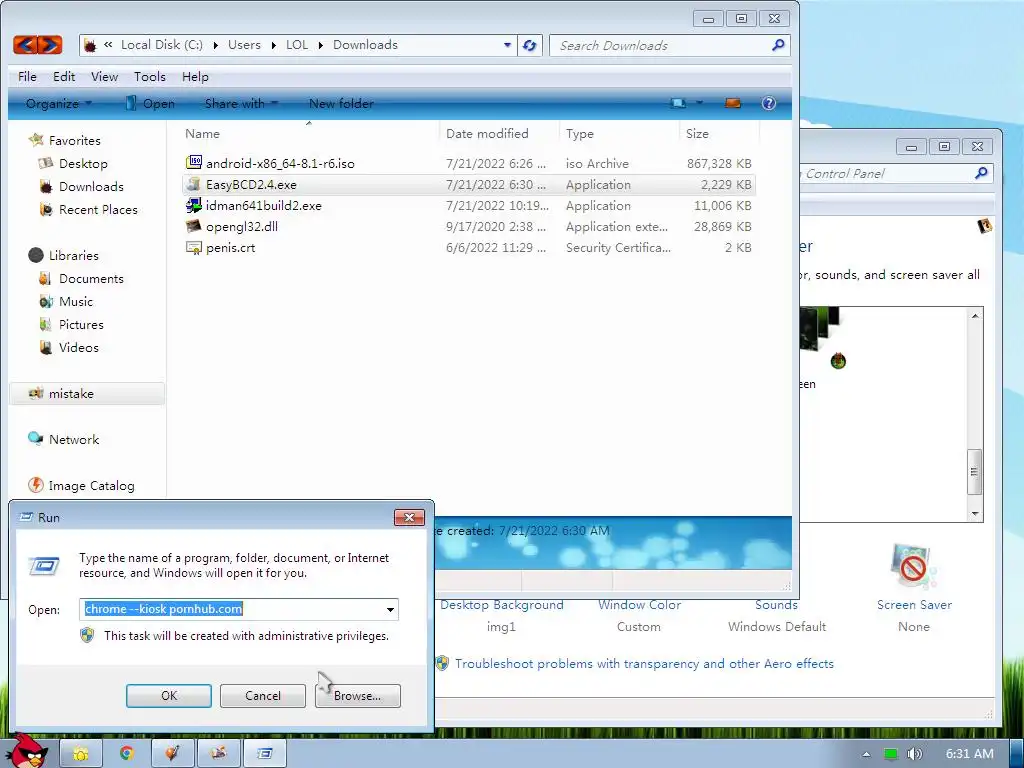This screenshot has width=1024, height=768.
Task: Click the New folder button
Action: click(341, 103)
